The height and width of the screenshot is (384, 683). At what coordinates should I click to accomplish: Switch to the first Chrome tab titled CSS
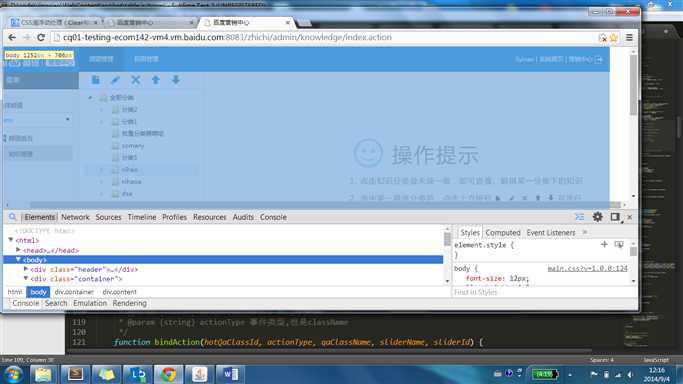point(54,22)
